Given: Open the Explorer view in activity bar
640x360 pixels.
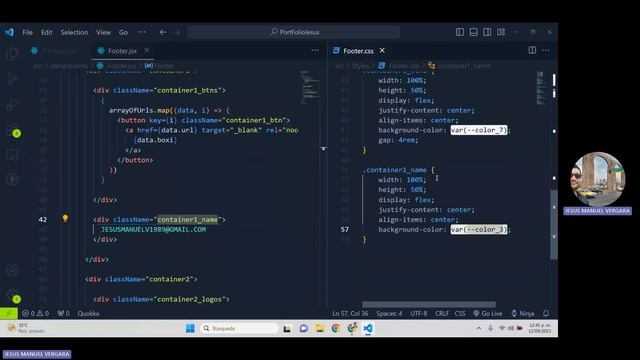Looking at the screenshot, I should 12,53.
